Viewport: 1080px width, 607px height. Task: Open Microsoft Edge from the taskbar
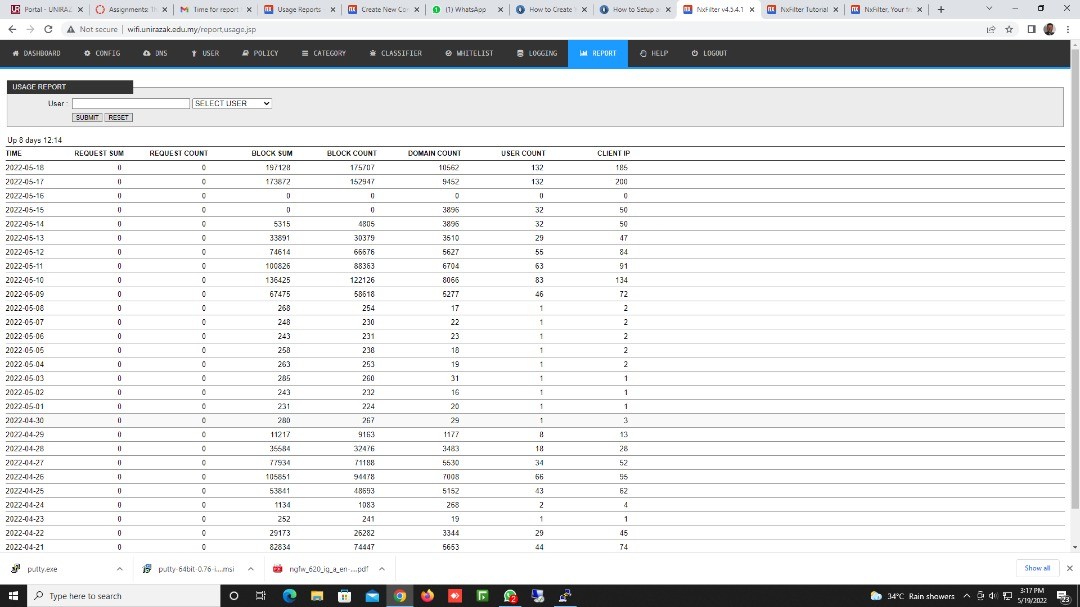click(x=290, y=596)
